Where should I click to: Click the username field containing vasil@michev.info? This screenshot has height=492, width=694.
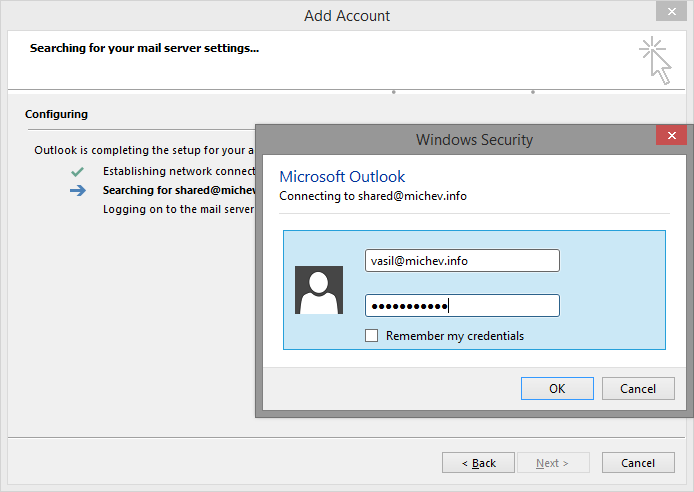[x=462, y=261]
